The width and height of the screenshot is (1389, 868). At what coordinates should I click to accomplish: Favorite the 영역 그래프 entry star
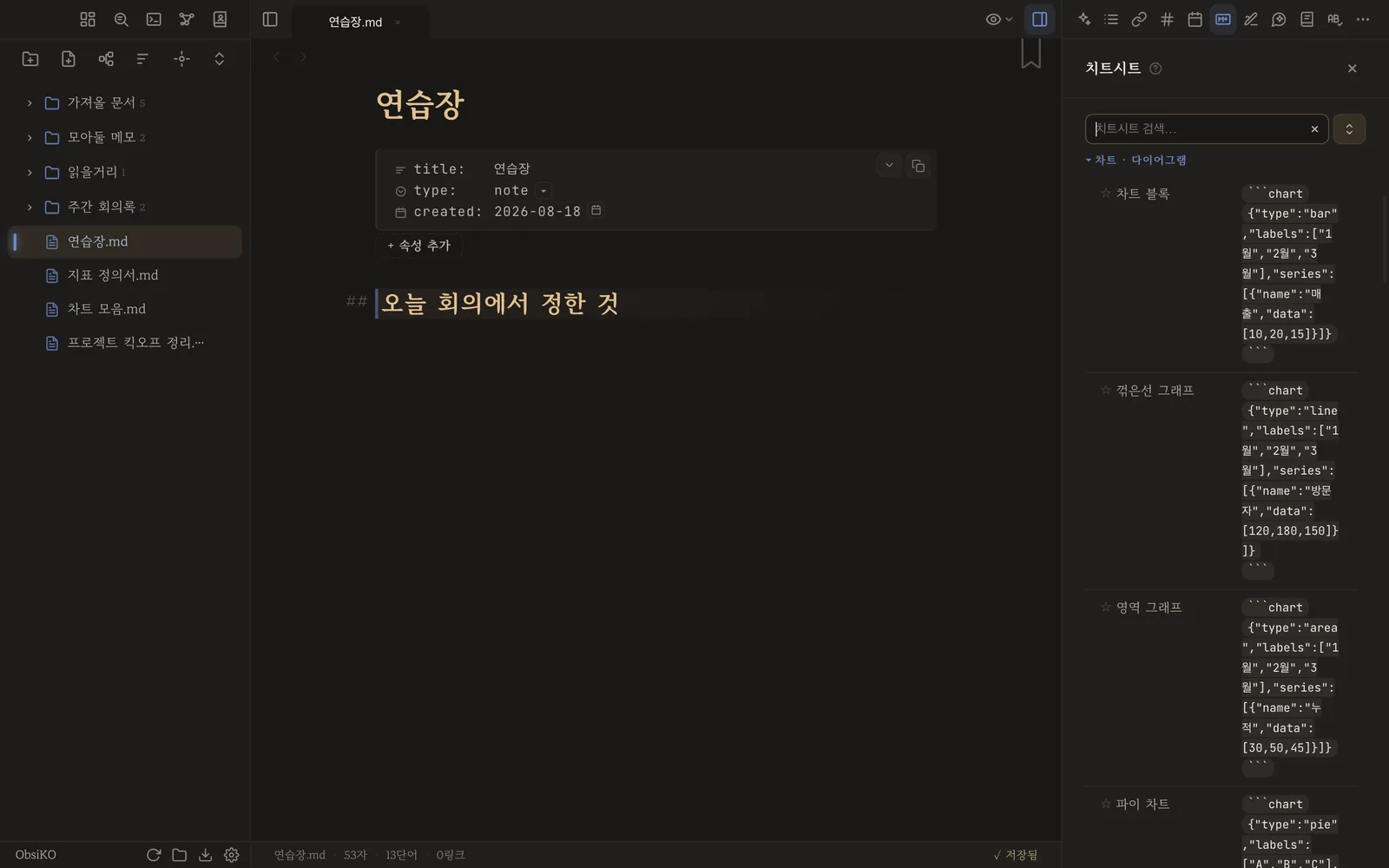click(x=1105, y=608)
